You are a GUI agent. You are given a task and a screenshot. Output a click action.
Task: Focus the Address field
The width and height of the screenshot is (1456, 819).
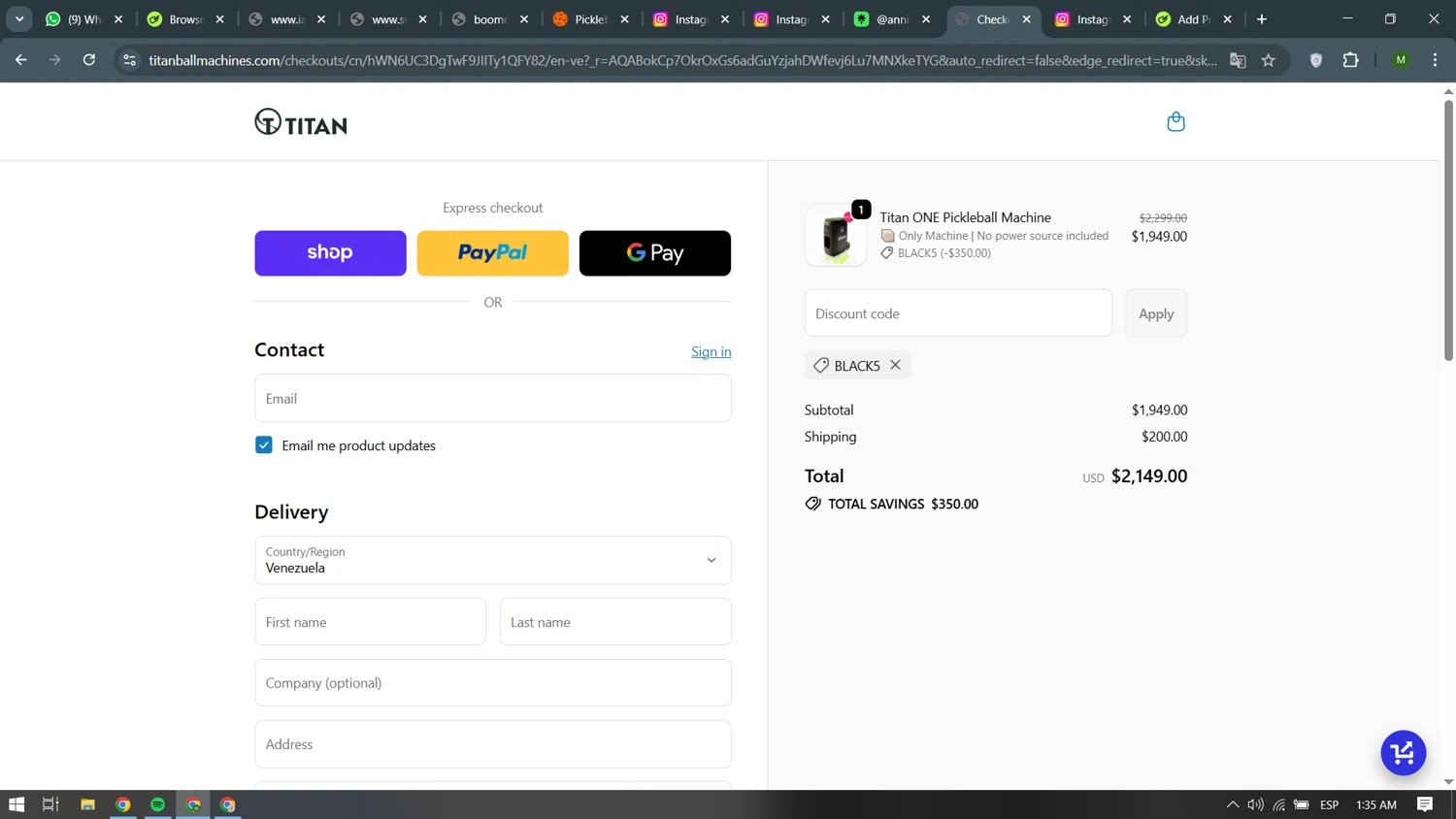[493, 744]
